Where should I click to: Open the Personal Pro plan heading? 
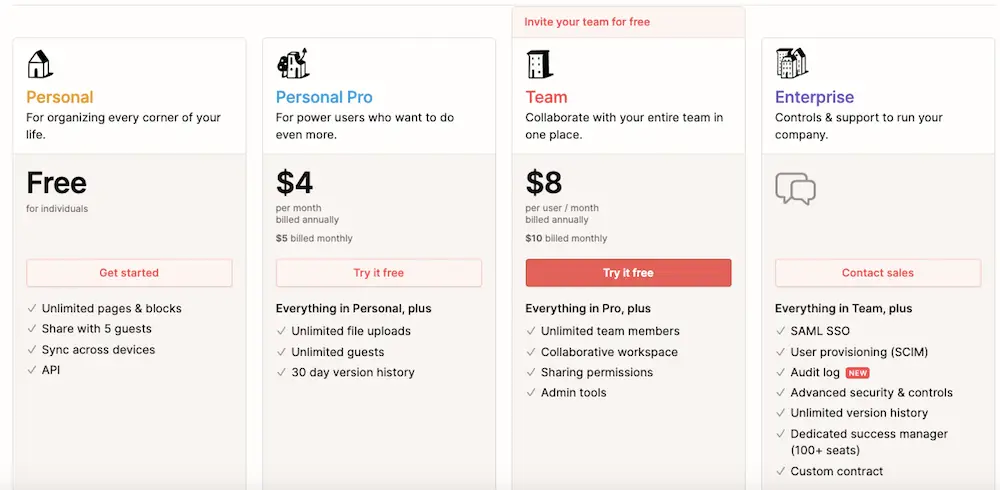click(x=324, y=97)
